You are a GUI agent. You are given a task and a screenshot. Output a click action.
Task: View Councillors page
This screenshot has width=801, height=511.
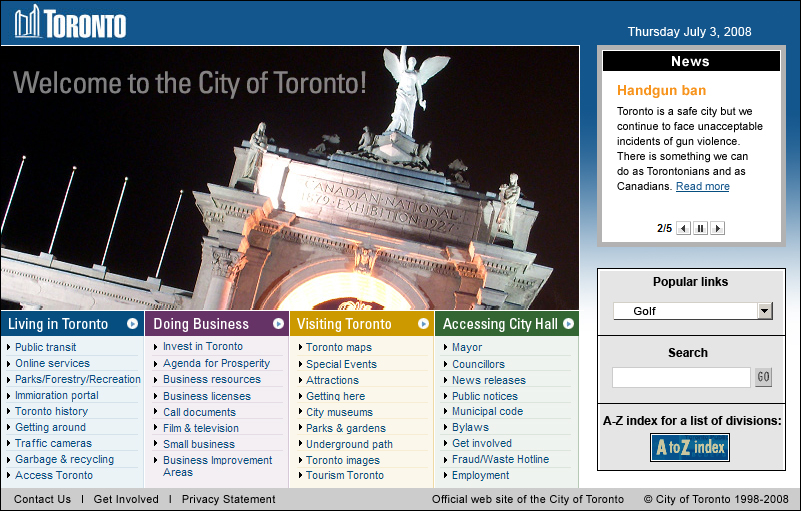click(x=478, y=364)
